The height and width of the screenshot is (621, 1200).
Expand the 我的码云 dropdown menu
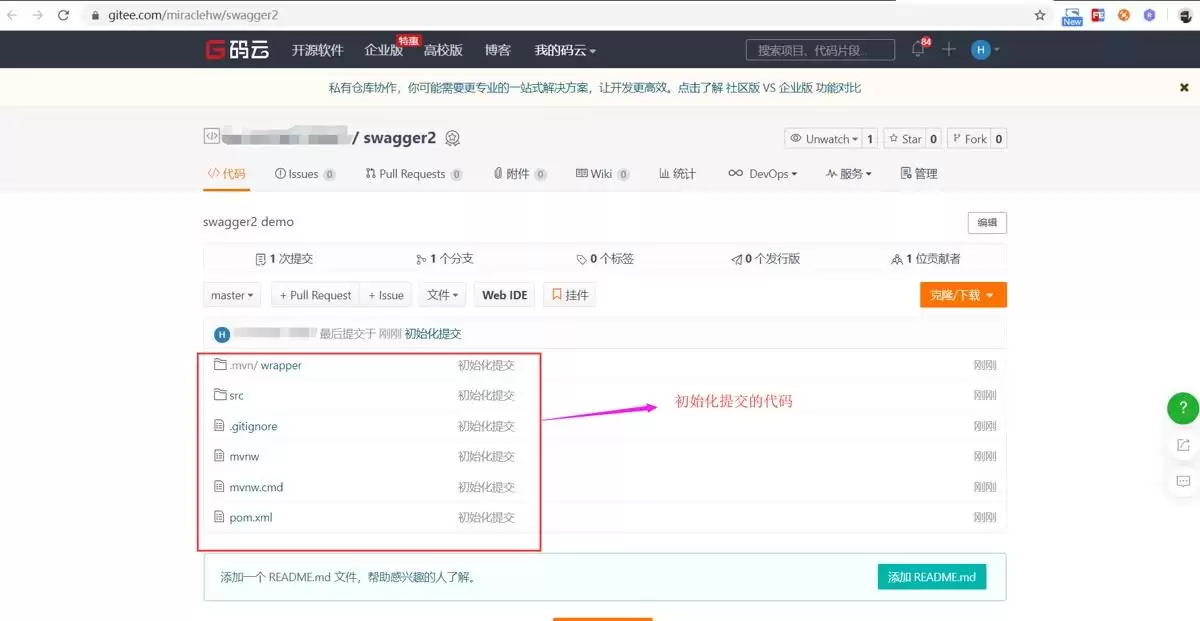[564, 48]
